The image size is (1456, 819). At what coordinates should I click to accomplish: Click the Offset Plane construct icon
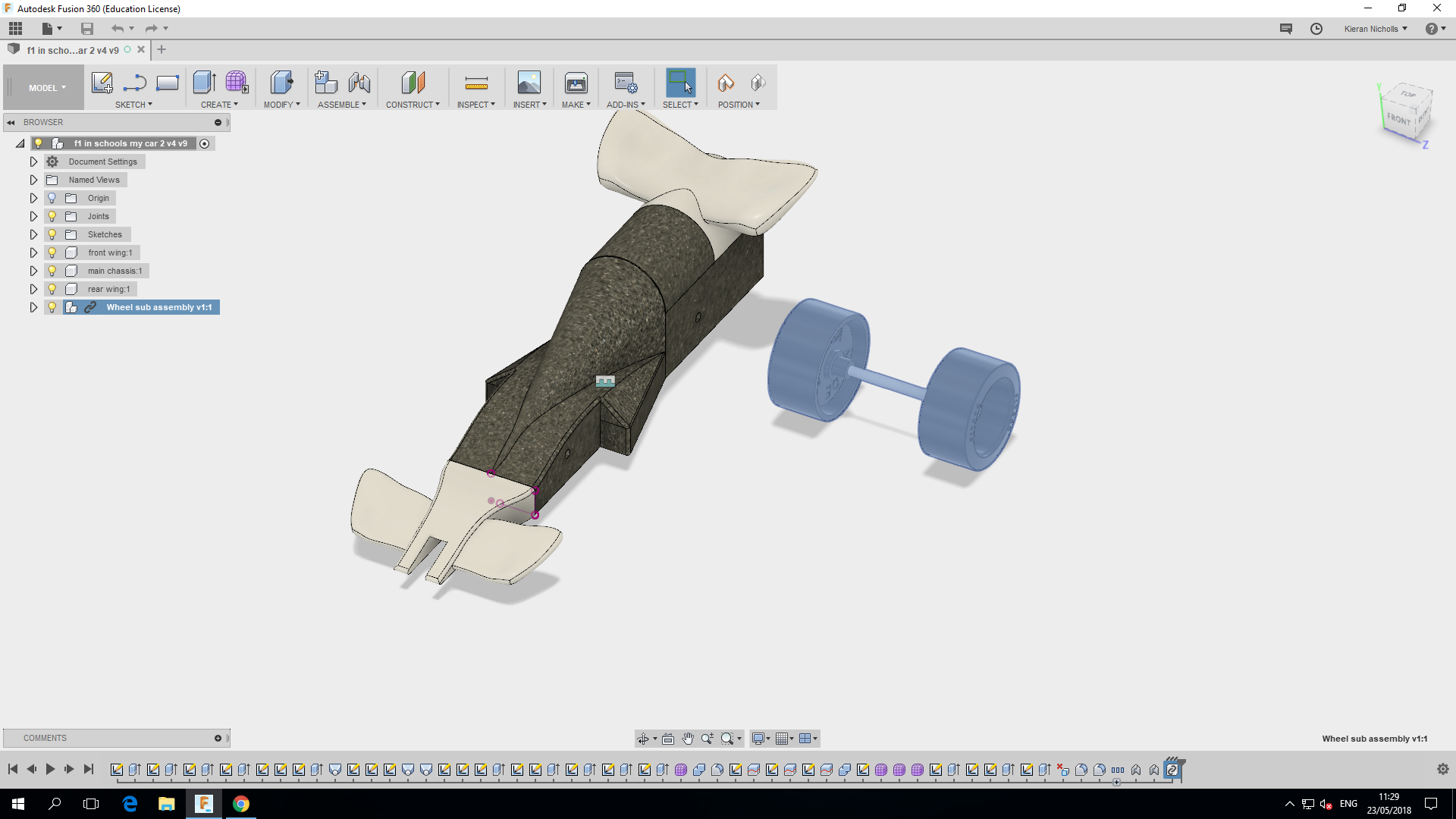(413, 83)
